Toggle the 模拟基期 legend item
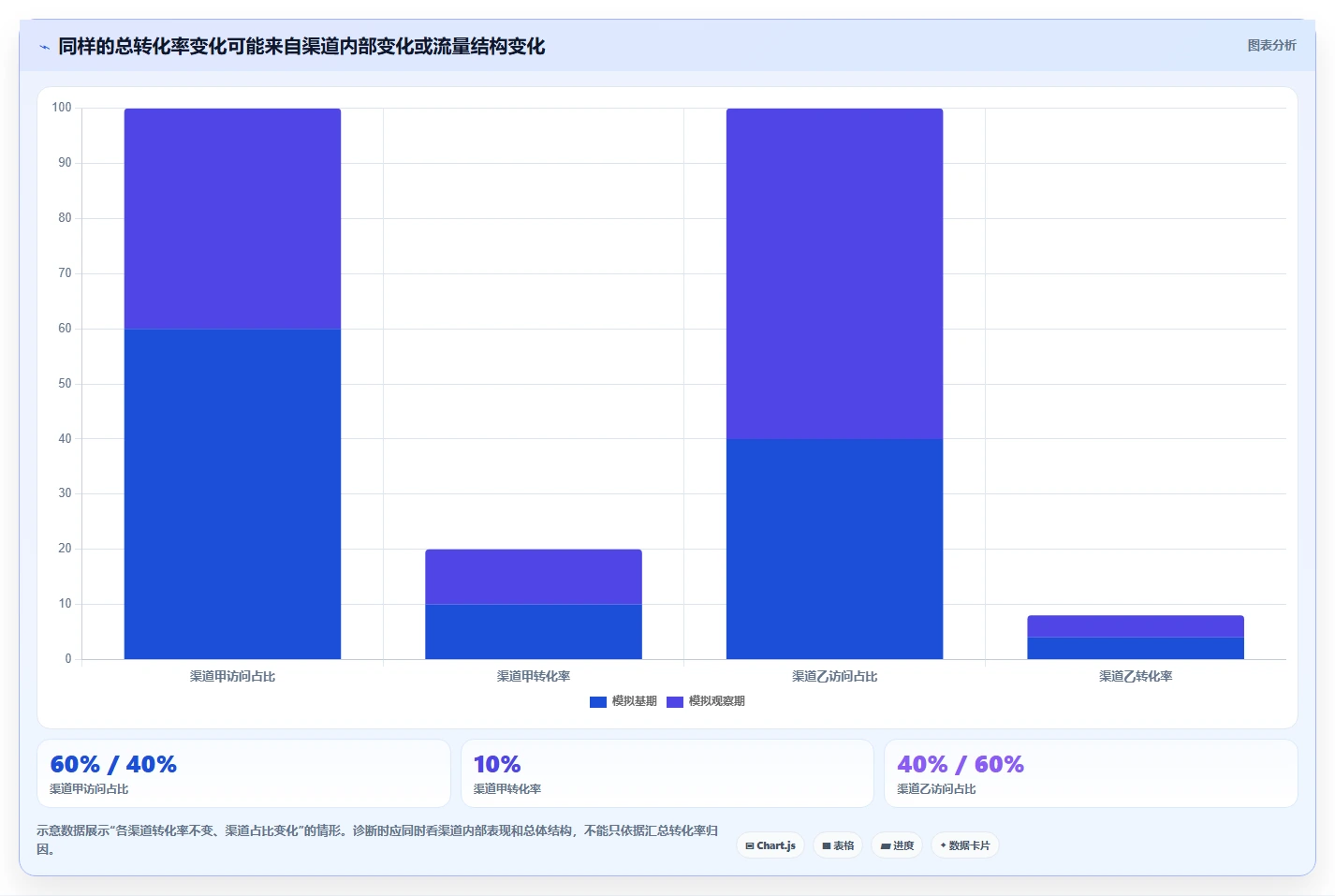 coord(623,701)
